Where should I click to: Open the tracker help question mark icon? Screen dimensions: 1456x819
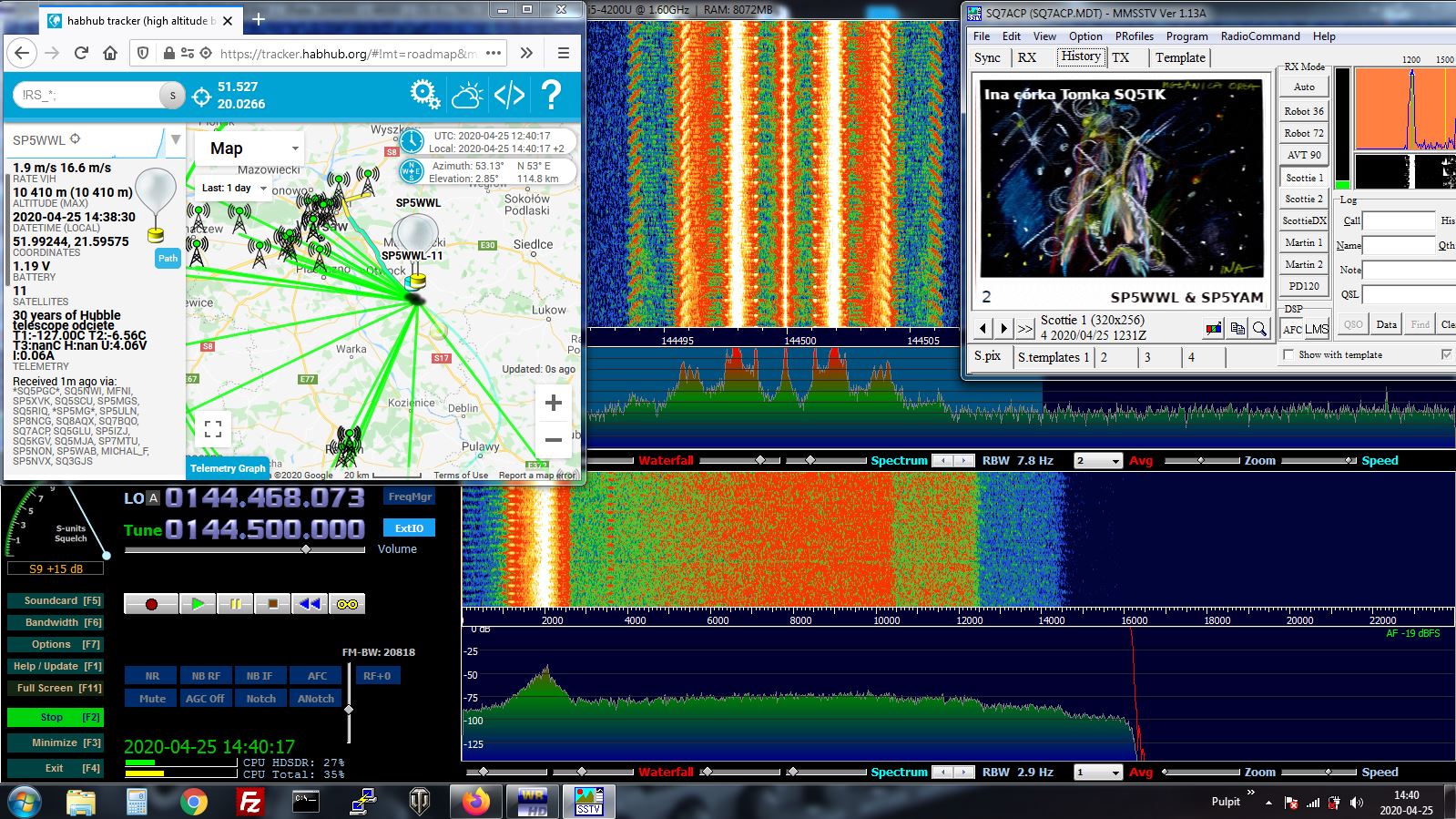[x=551, y=94]
